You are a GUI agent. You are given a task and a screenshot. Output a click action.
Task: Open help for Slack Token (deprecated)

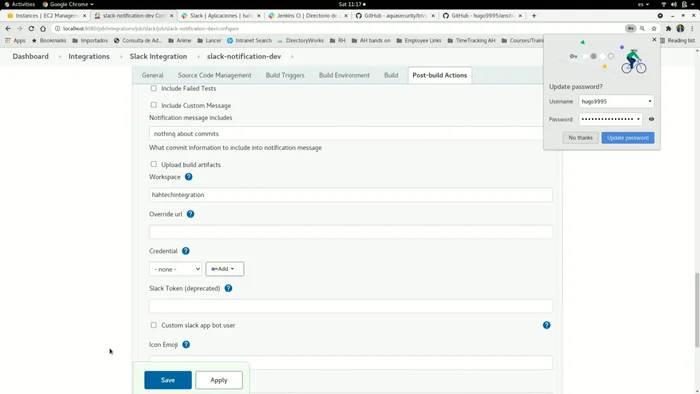click(228, 288)
